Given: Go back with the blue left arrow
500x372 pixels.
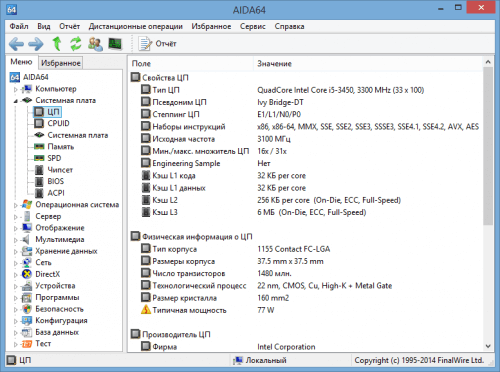Looking at the screenshot, I should coord(16,44).
